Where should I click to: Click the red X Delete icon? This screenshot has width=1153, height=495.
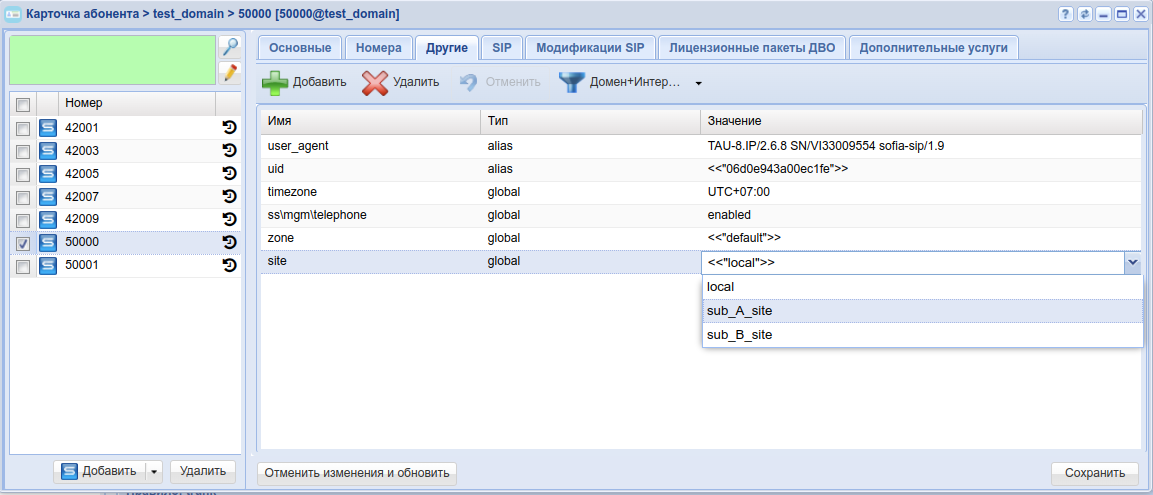(375, 82)
